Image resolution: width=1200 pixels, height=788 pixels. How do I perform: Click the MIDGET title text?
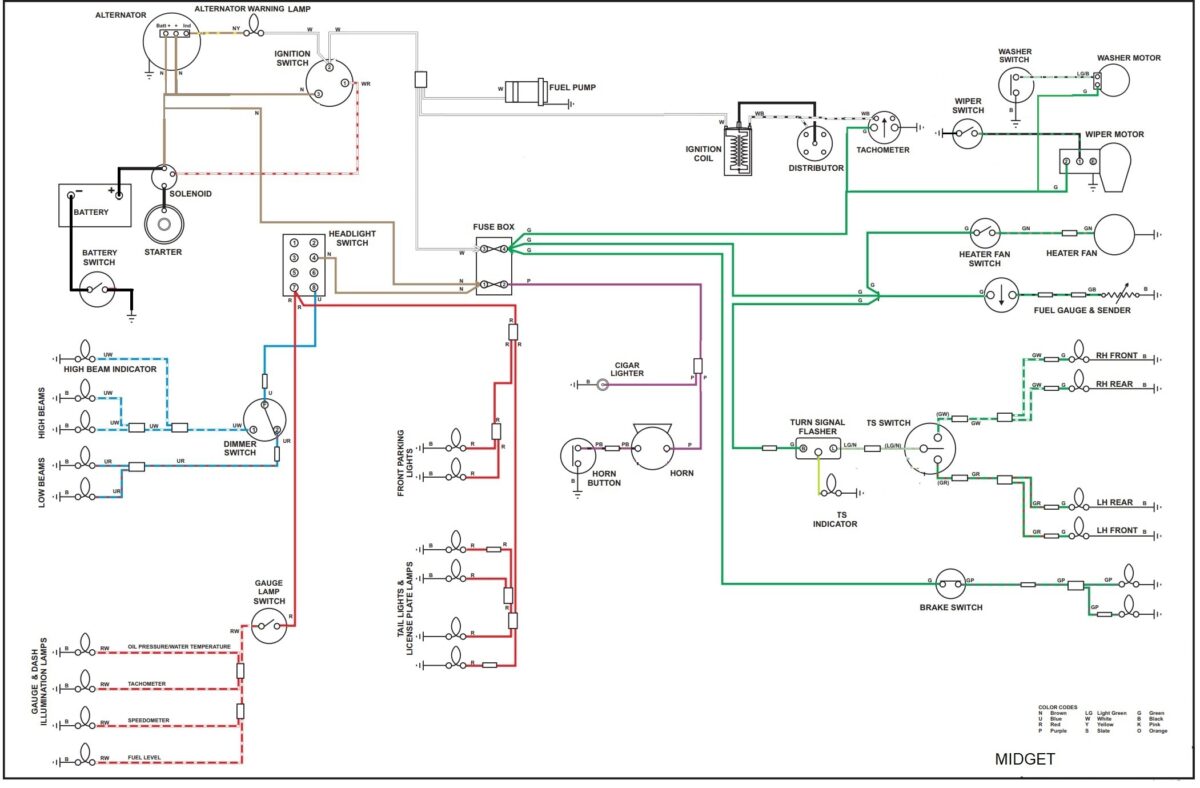1025,760
